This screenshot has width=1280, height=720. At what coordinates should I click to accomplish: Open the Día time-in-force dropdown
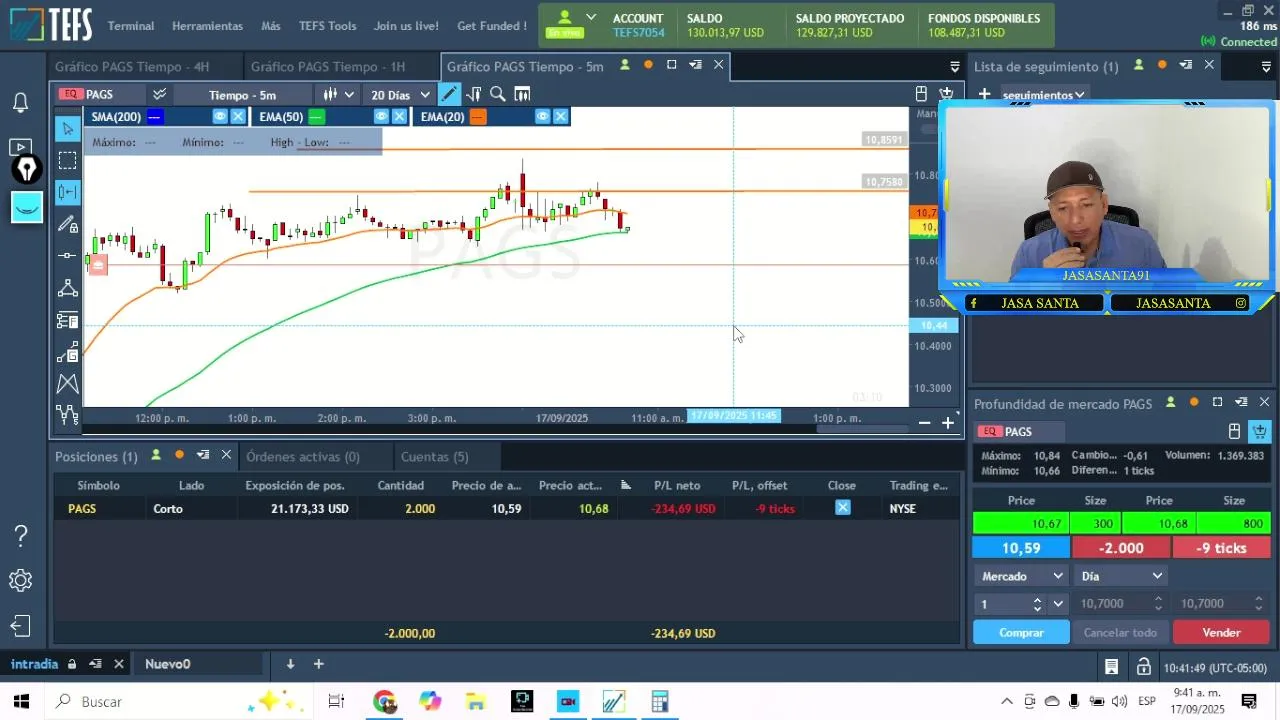(x=1120, y=576)
